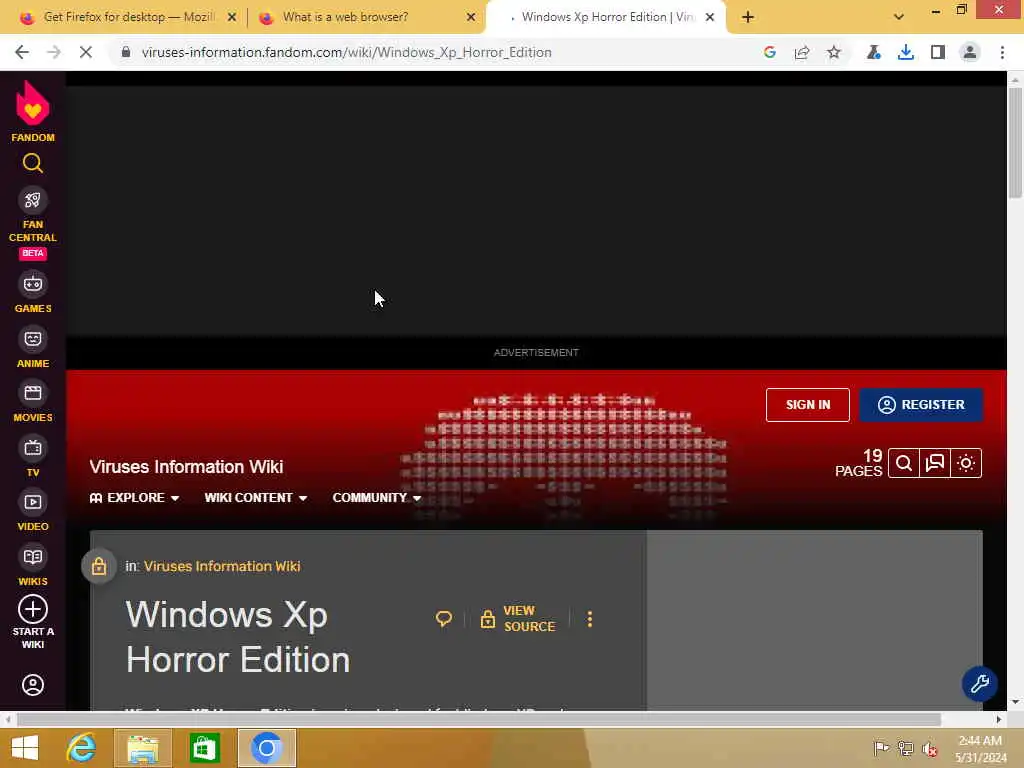This screenshot has width=1024, height=768.
Task: Open a new browser tab
Action: (748, 17)
